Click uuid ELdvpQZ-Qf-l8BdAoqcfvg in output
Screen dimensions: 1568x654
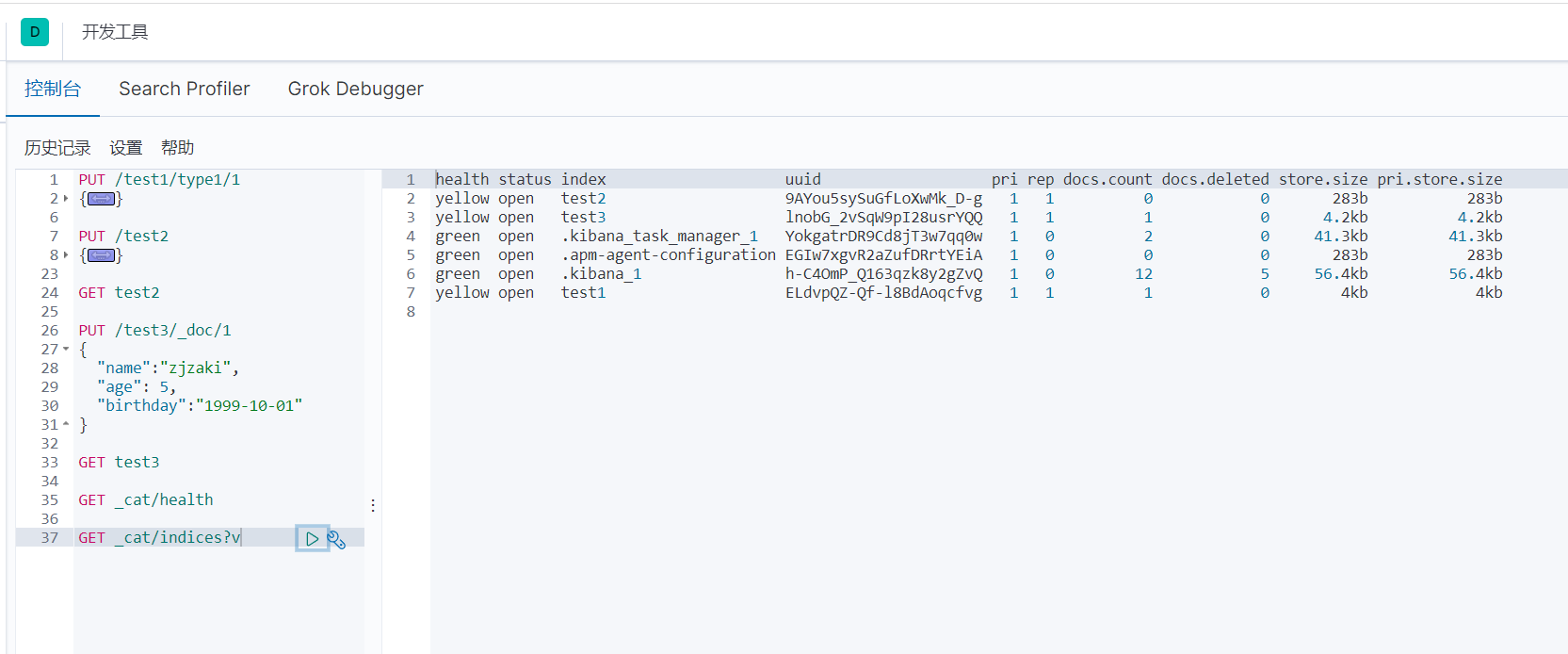click(884, 293)
